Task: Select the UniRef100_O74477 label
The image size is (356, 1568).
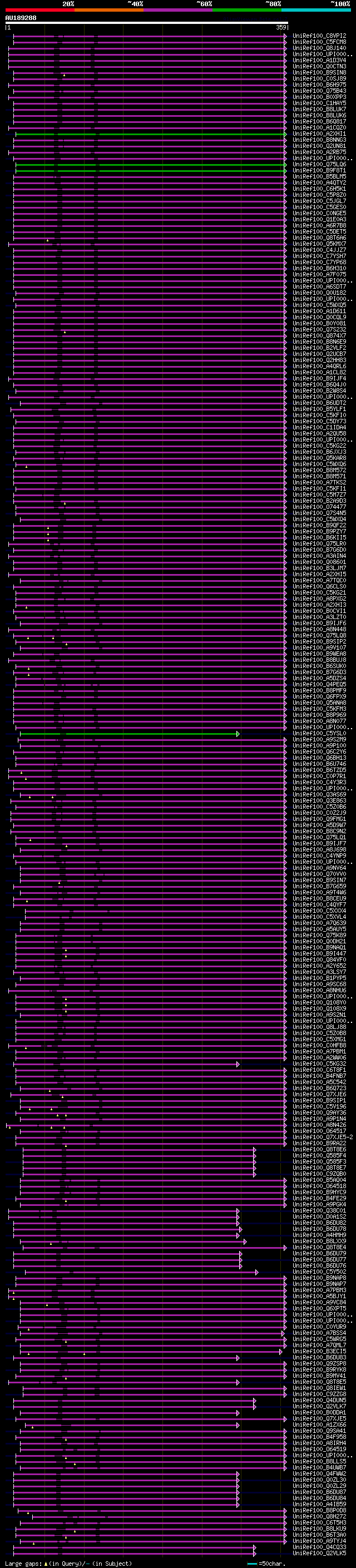Action: pos(319,507)
